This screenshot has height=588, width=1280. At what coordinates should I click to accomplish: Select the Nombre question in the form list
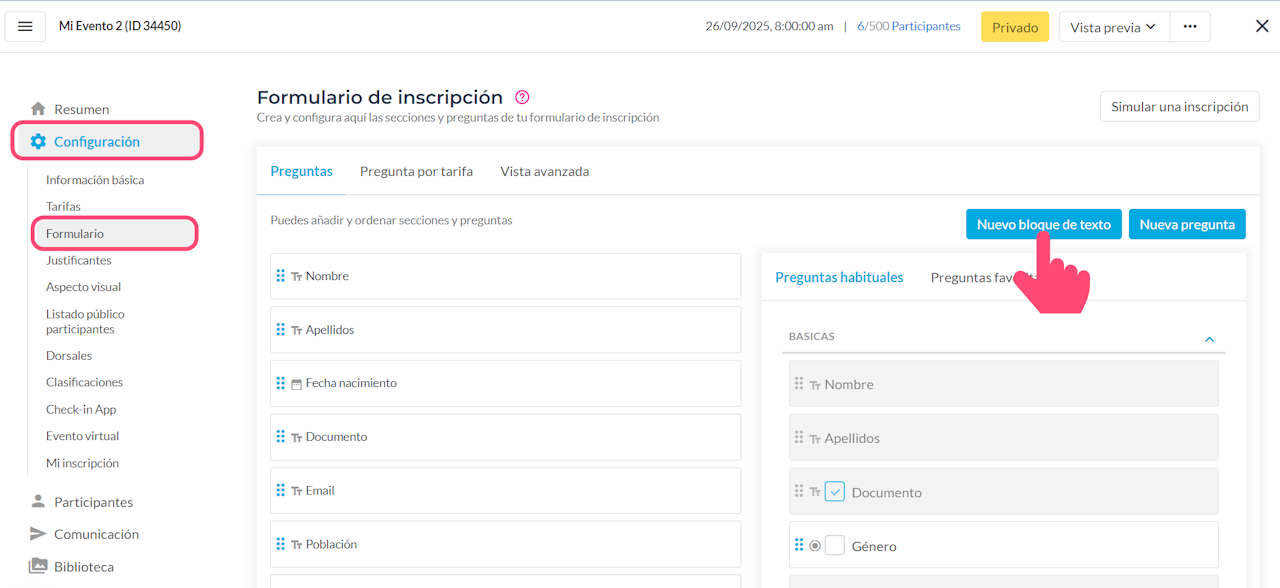(505, 276)
